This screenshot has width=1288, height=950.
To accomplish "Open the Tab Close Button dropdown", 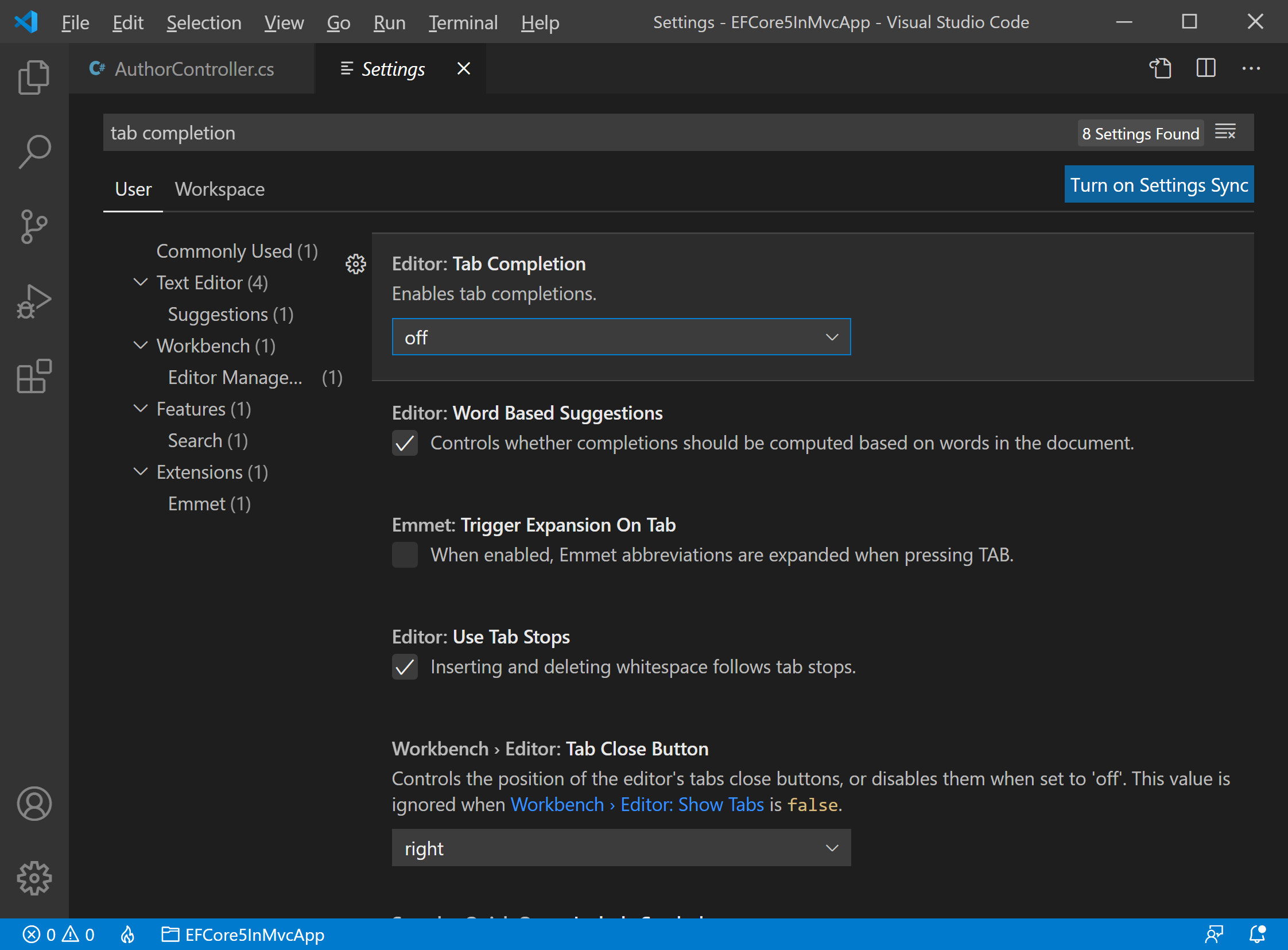I will pos(621,848).
